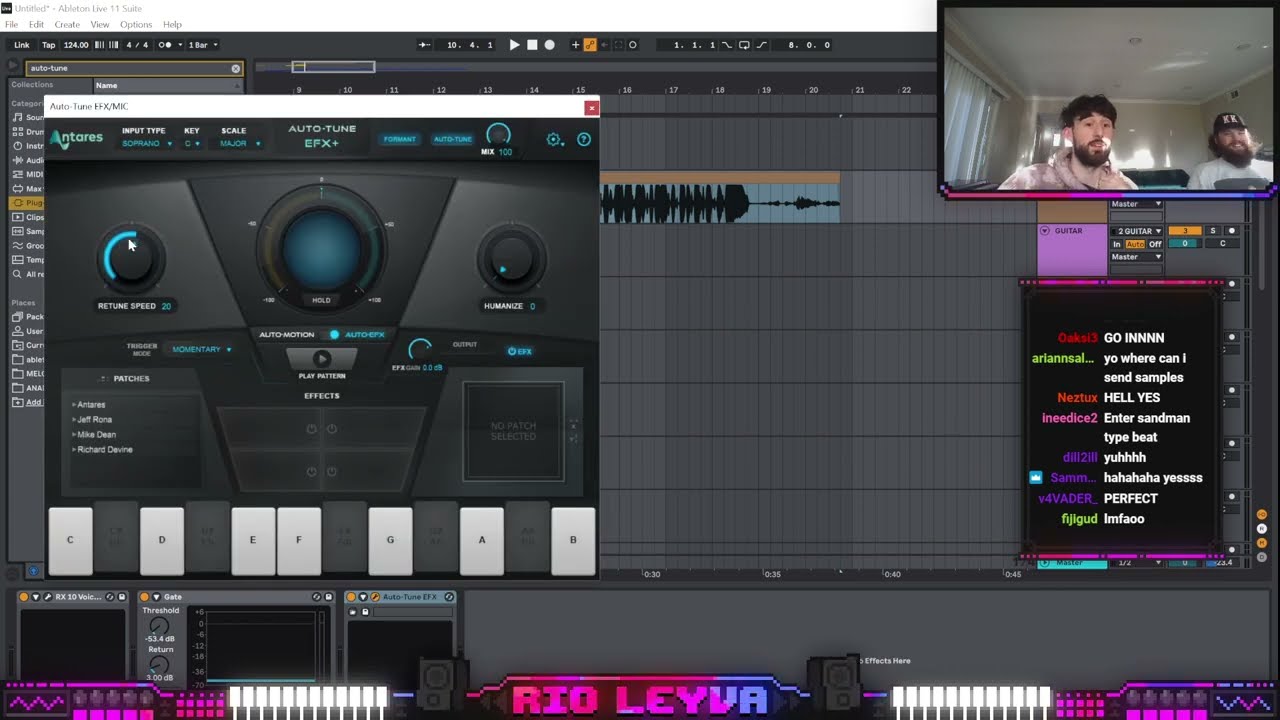Click the D key on Auto-Tune keyboard
The image size is (1280, 720).
coord(161,541)
